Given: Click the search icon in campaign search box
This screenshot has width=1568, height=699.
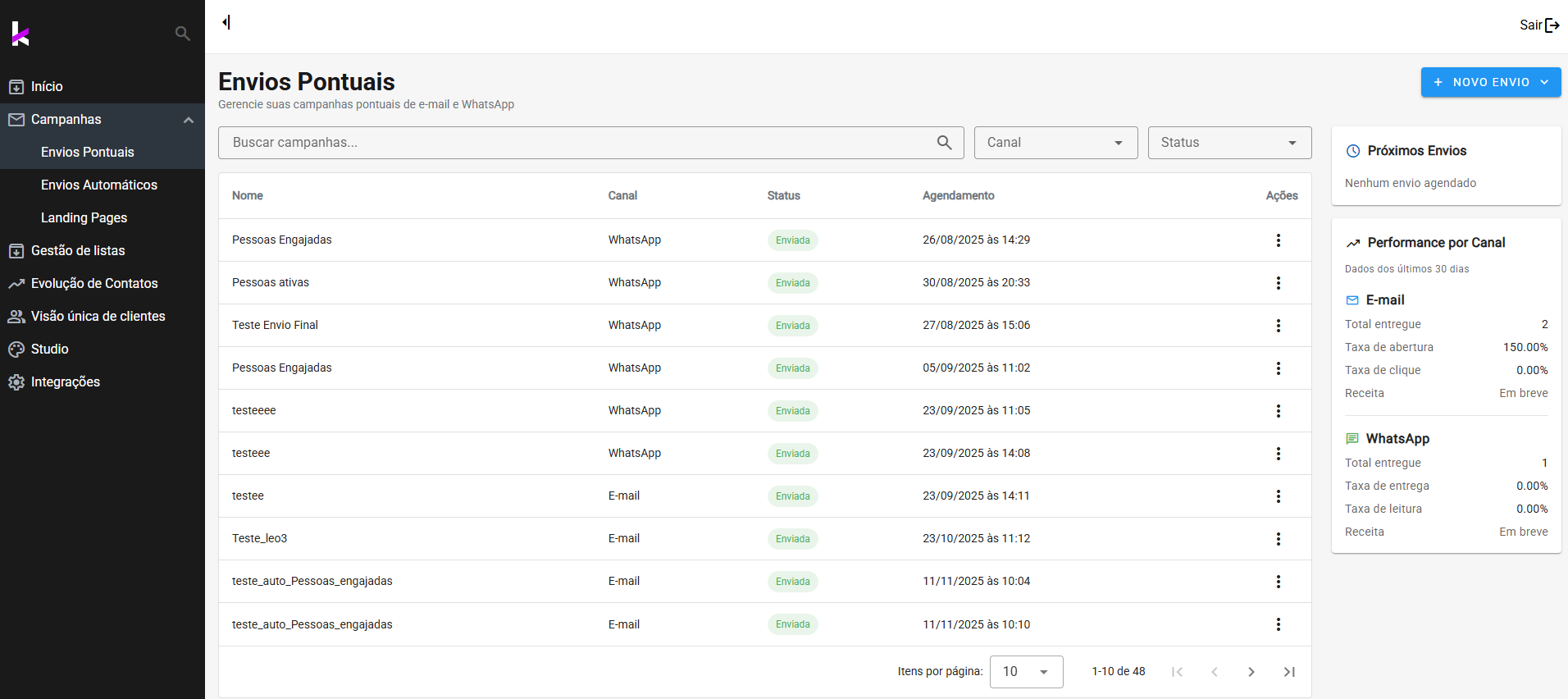Looking at the screenshot, I should click(x=945, y=143).
